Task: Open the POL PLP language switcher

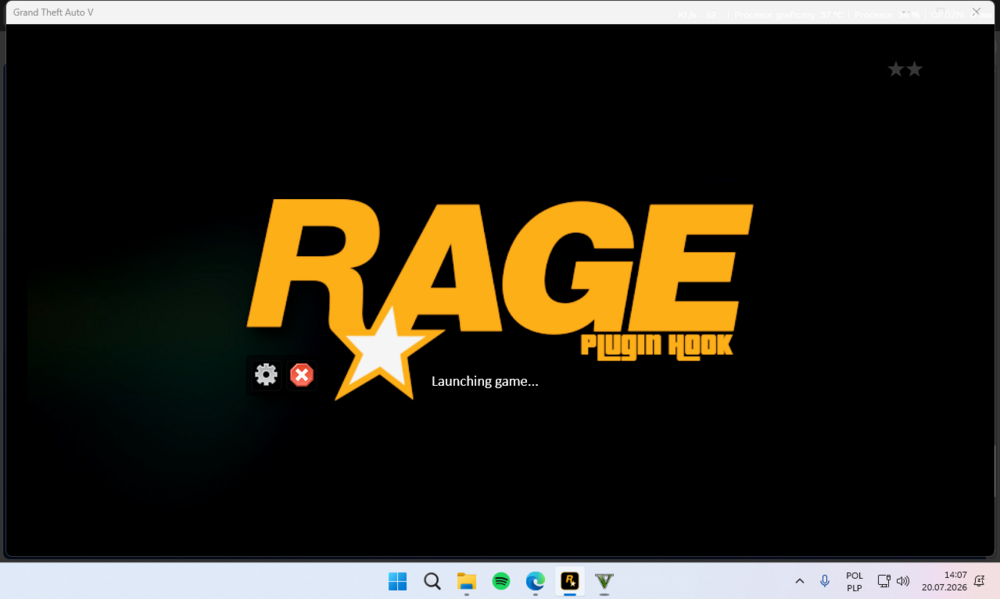Action: pyautogui.click(x=854, y=581)
